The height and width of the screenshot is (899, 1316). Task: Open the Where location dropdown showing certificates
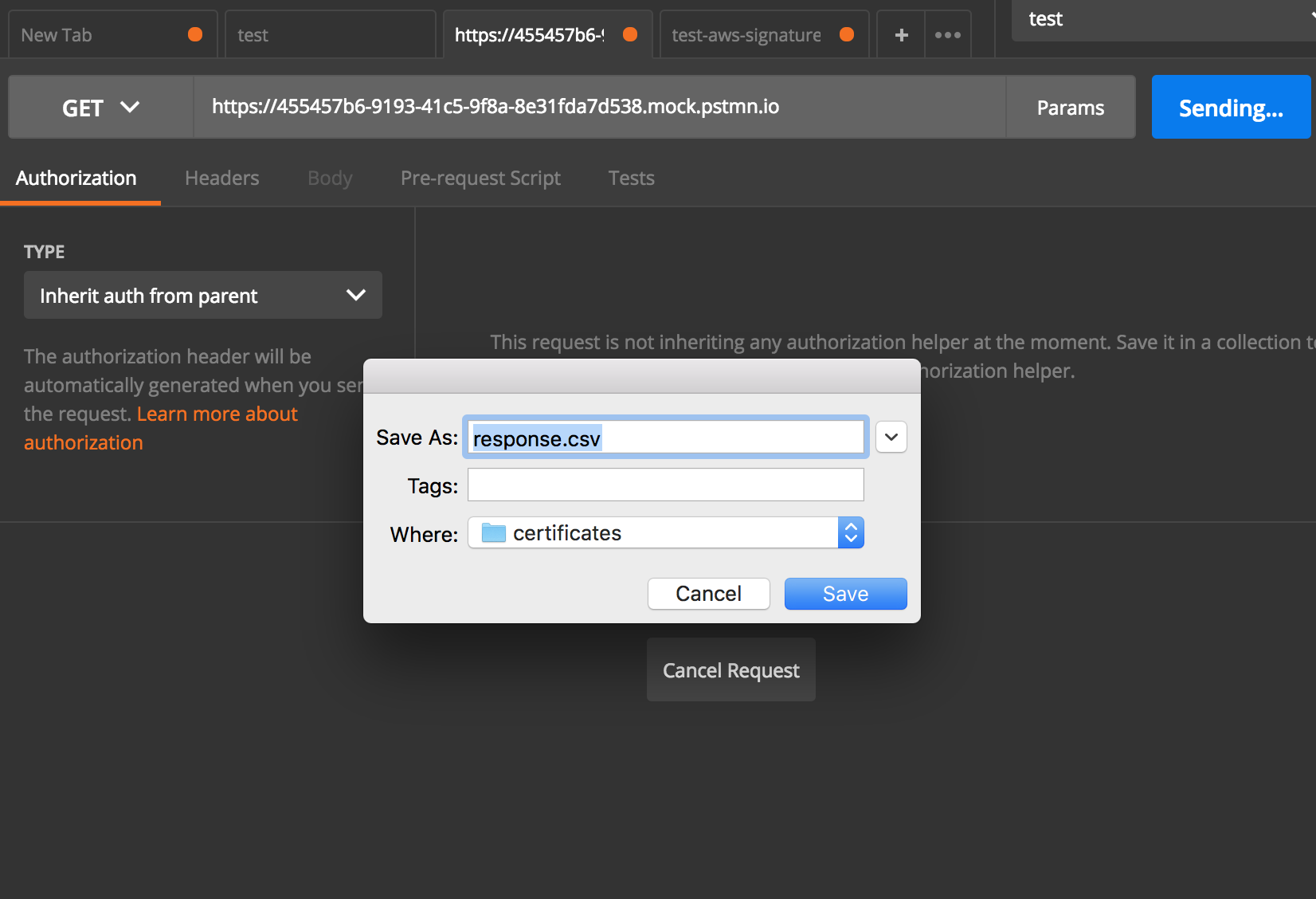(665, 532)
